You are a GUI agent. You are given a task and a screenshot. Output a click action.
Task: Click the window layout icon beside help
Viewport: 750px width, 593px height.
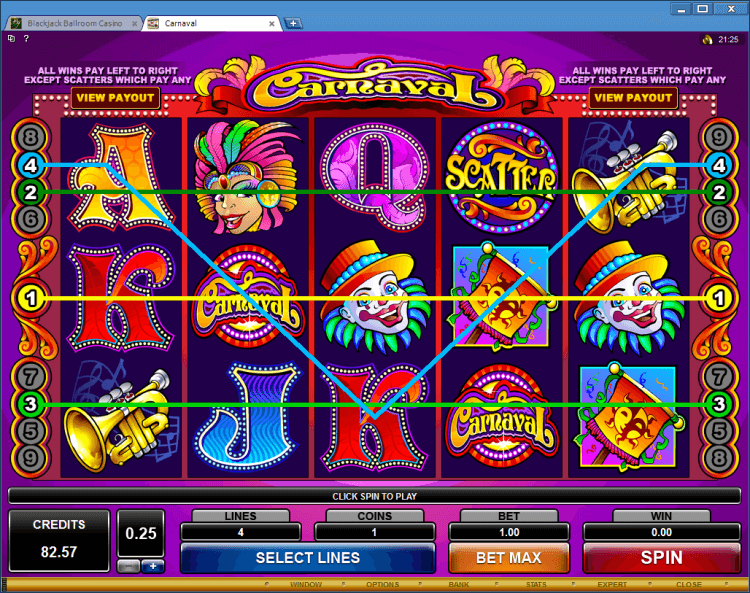pyautogui.click(x=11, y=38)
